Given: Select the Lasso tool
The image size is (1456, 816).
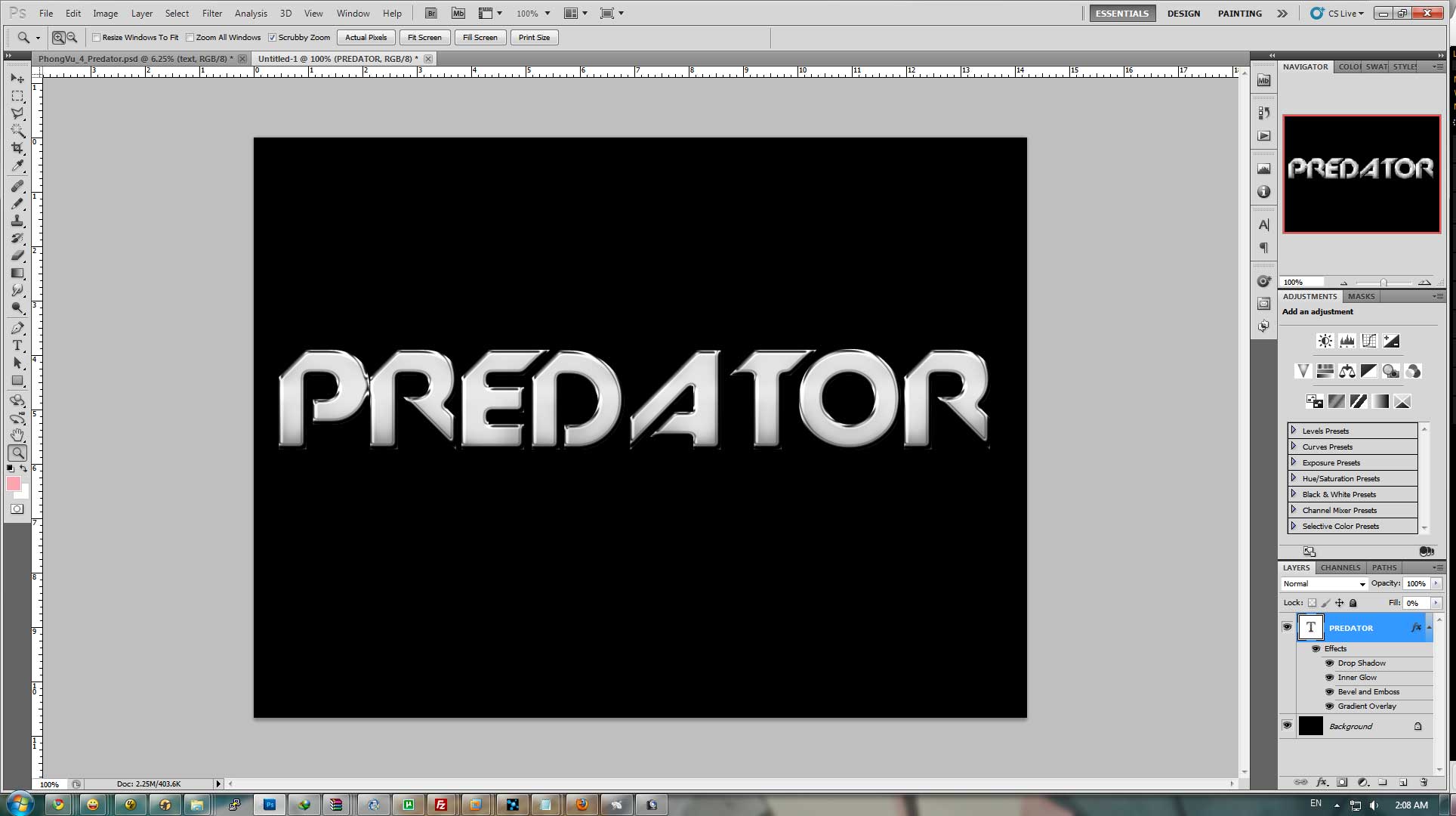Looking at the screenshot, I should [17, 113].
